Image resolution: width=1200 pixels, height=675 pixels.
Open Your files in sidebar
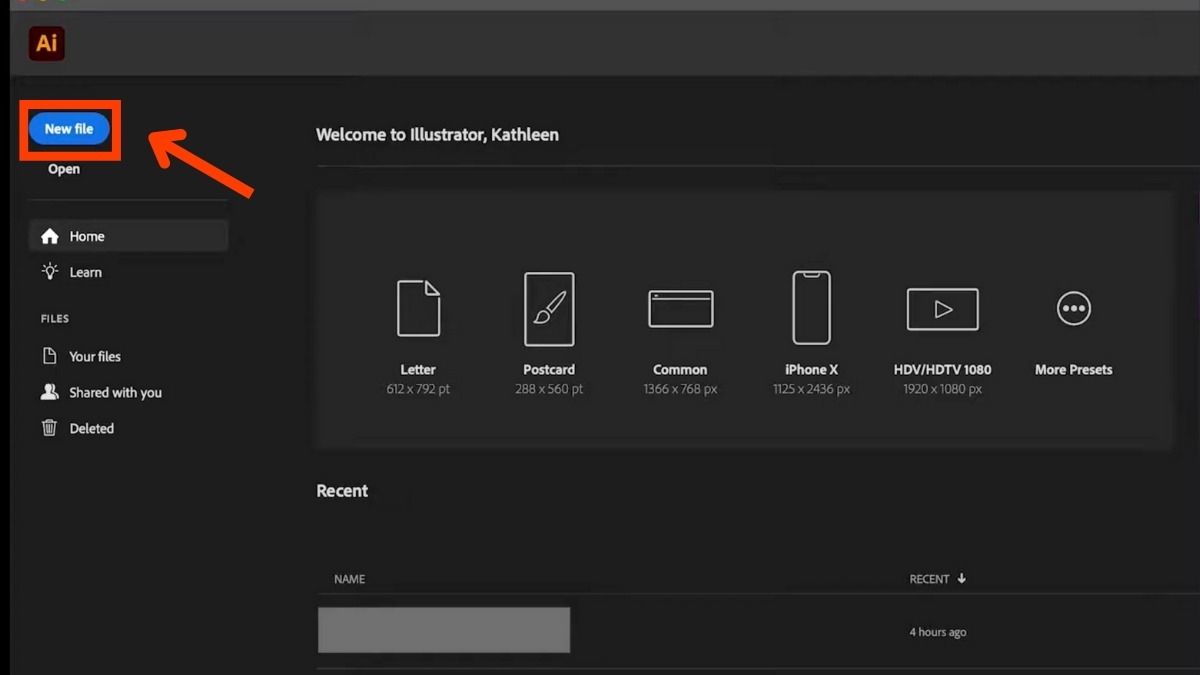tap(95, 356)
